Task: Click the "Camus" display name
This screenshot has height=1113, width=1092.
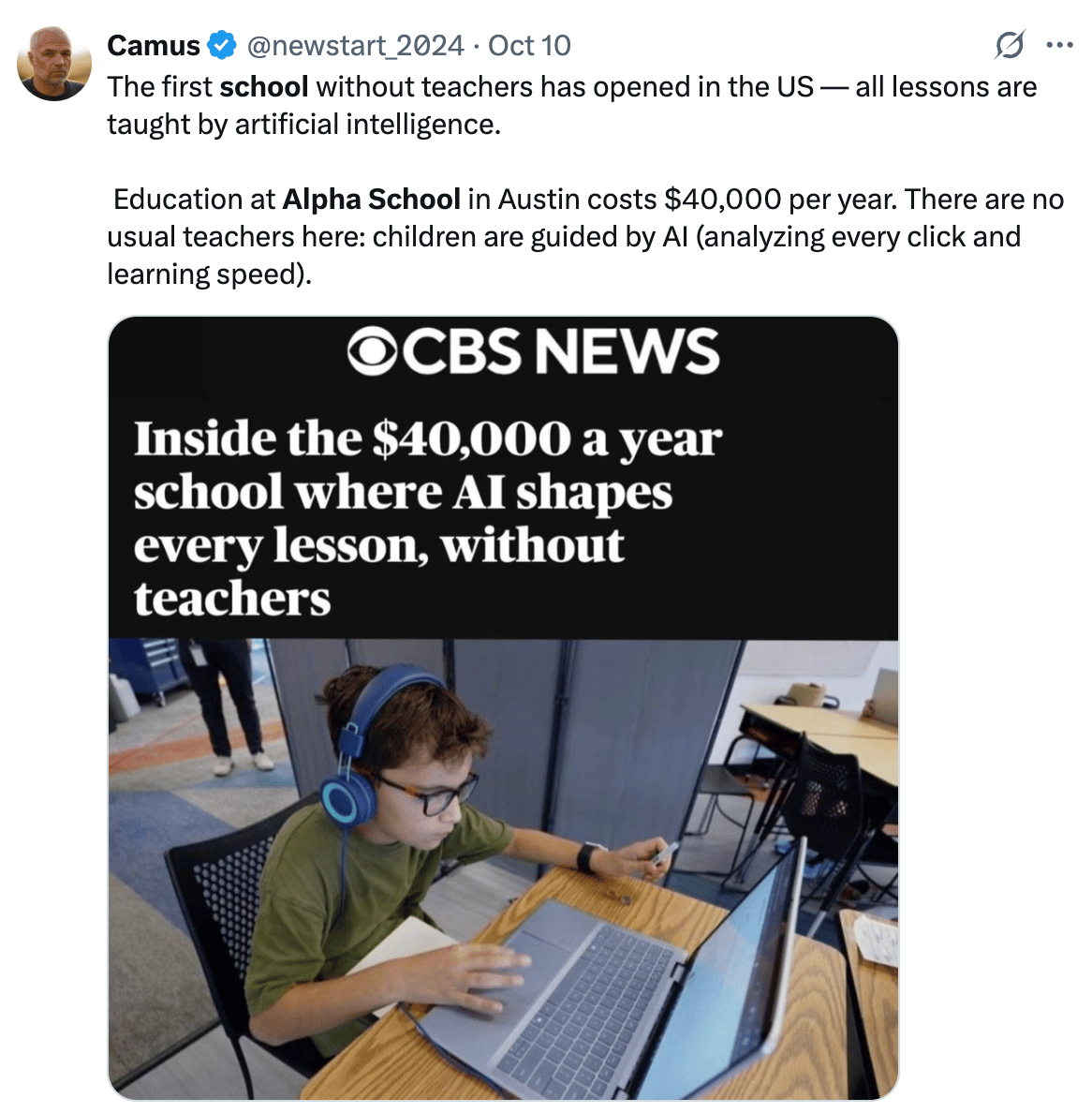Action: click(x=154, y=45)
